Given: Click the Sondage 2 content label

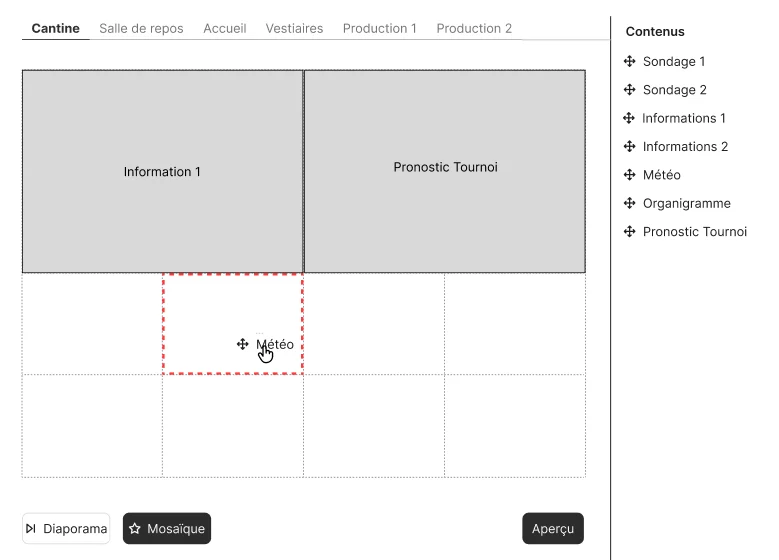Looking at the screenshot, I should pyautogui.click(x=674, y=90).
